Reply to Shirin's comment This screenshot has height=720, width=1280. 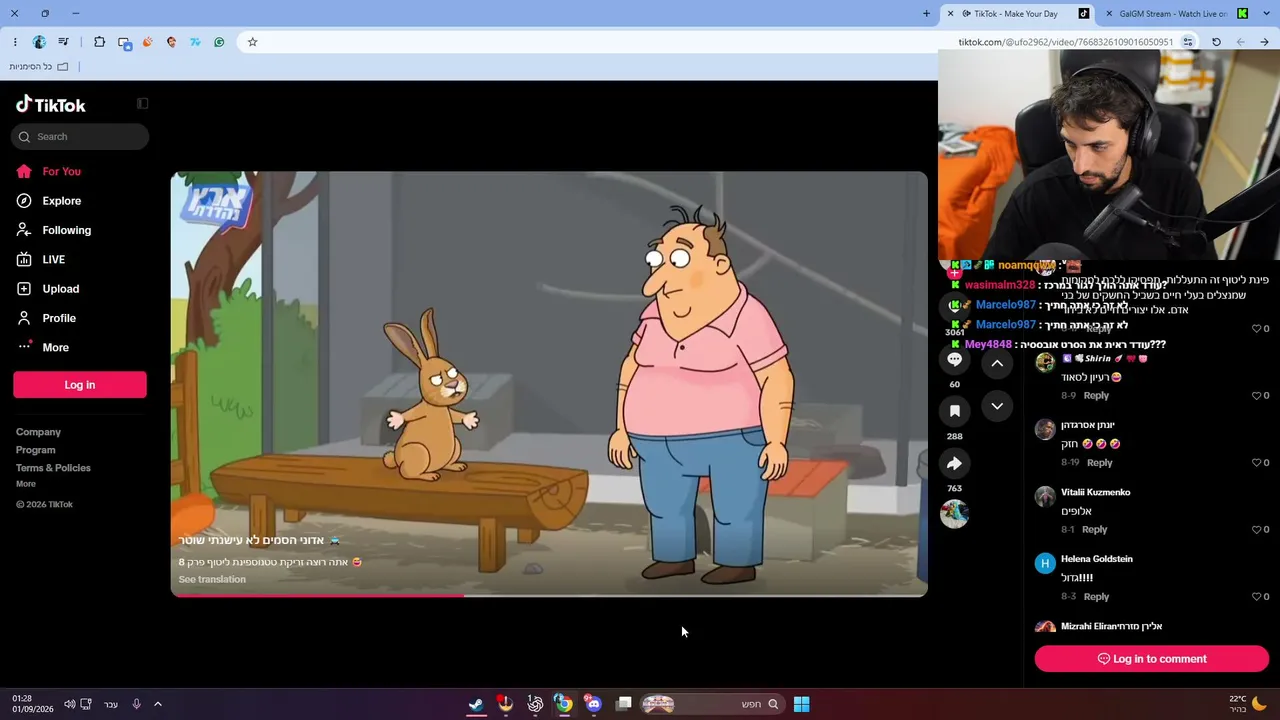point(1096,396)
